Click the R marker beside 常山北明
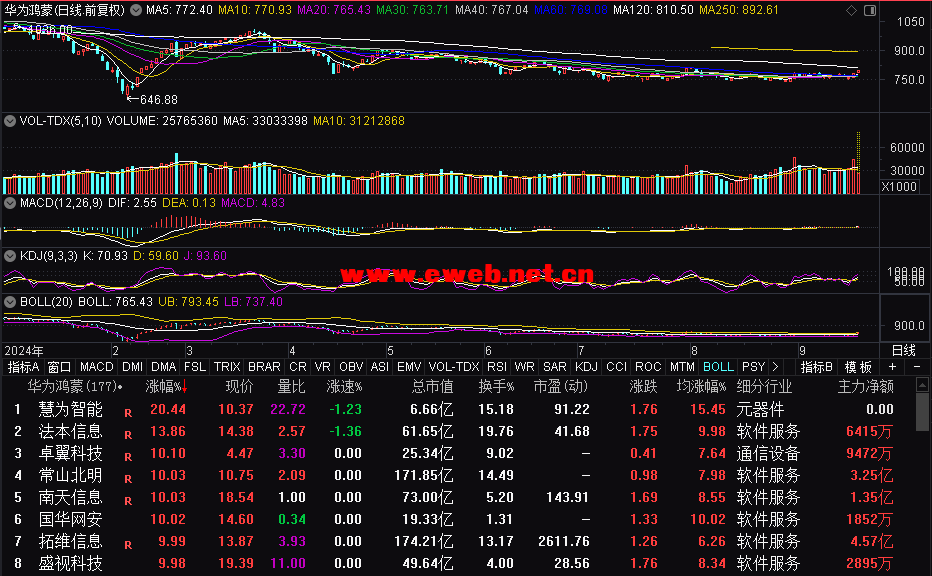 tap(128, 479)
